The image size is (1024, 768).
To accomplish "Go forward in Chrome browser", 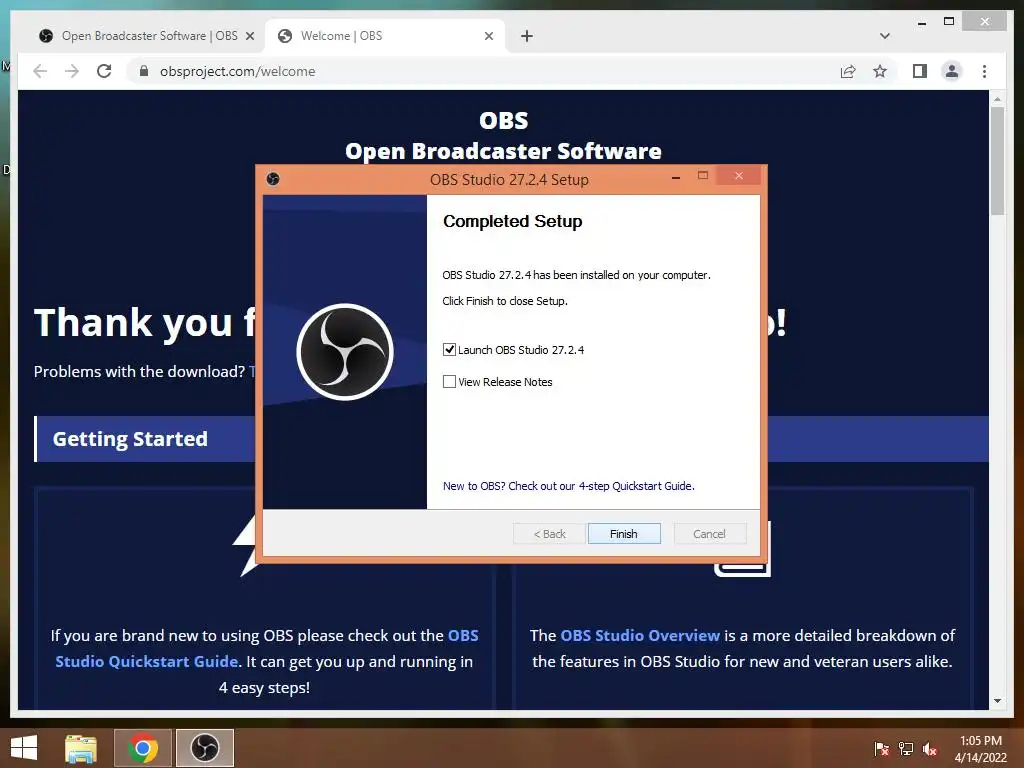I will click(72, 71).
